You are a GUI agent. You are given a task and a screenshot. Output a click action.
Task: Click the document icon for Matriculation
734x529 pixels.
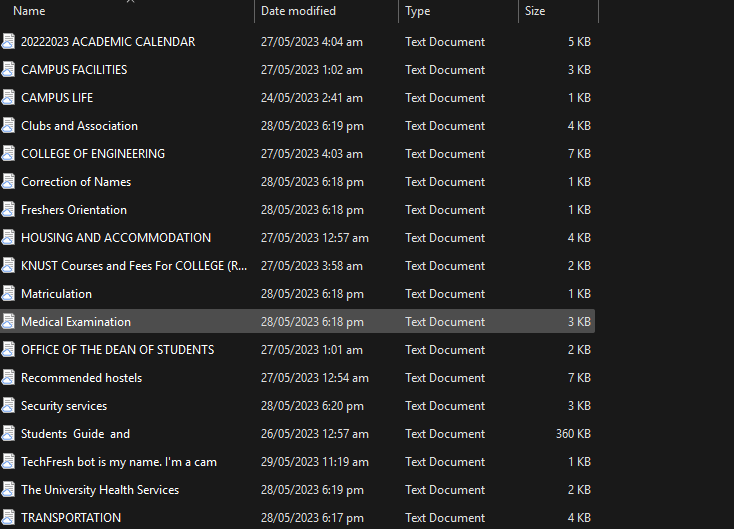click(9, 294)
